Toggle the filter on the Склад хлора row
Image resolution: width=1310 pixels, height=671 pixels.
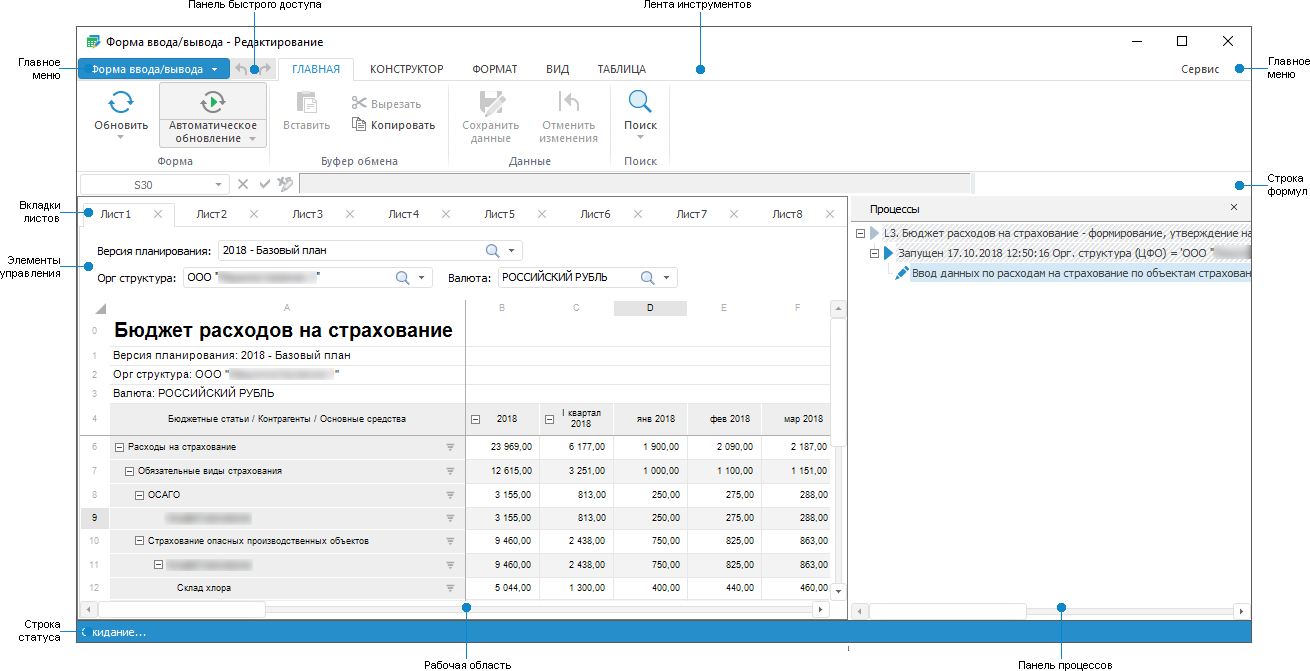pyautogui.click(x=451, y=588)
